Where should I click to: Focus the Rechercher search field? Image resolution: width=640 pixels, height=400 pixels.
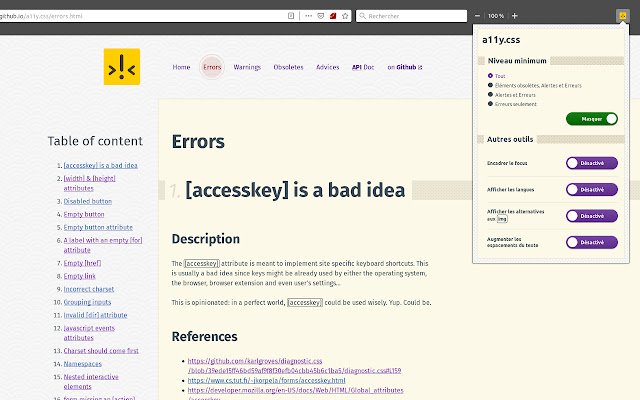(411, 16)
